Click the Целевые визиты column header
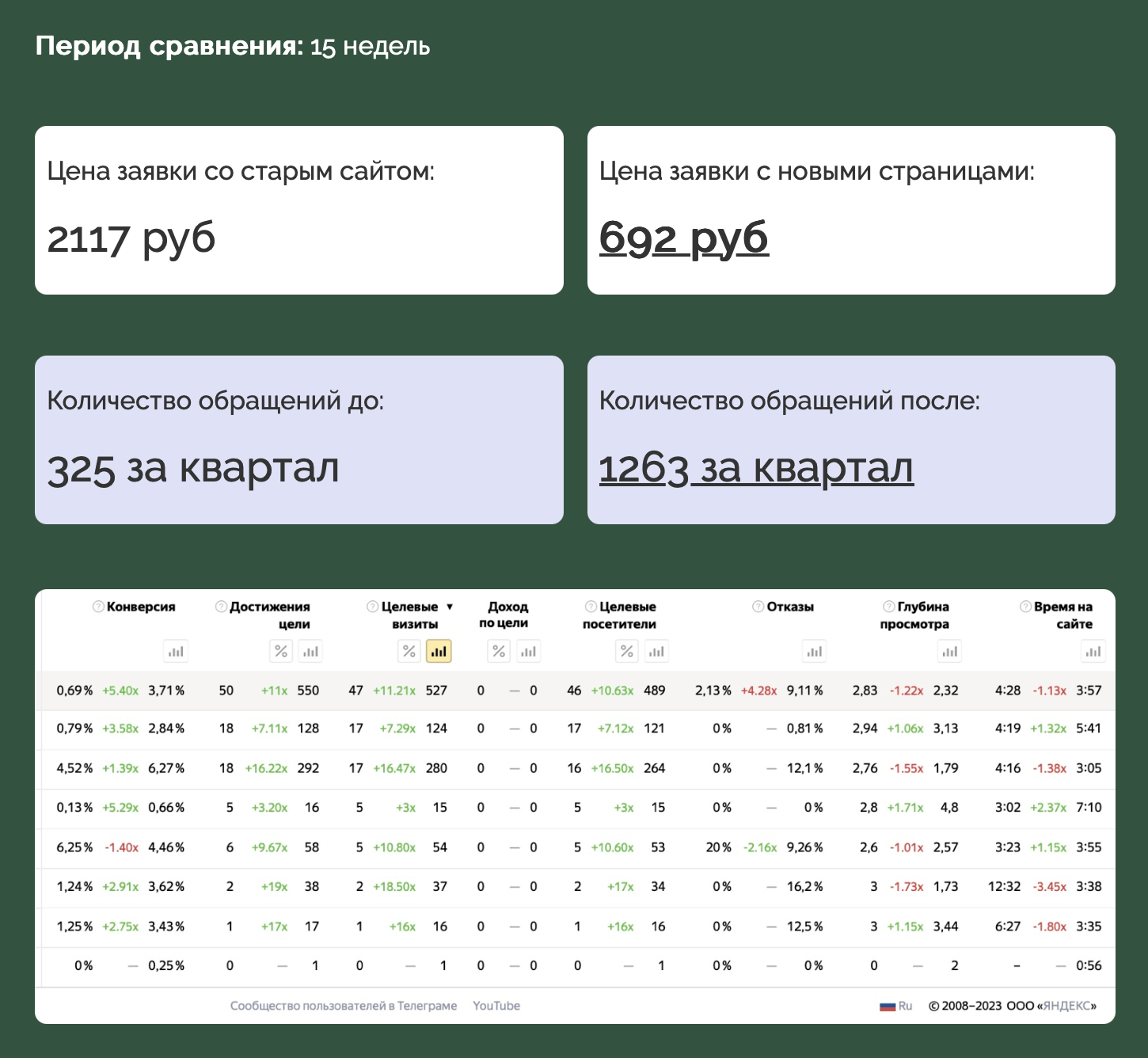Screen dimensions: 1148x1058 tap(409, 615)
